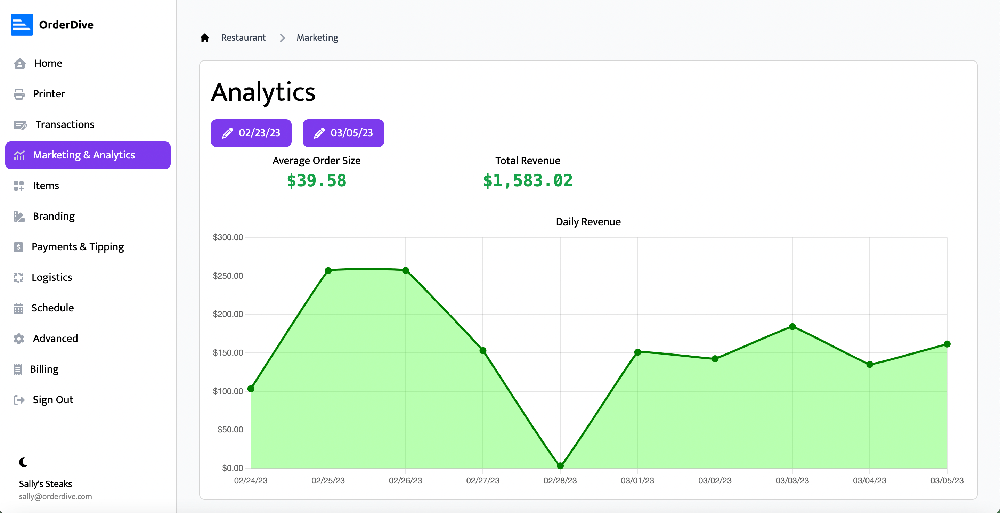This screenshot has width=1000, height=513.
Task: Navigate to the Branding section
Action: click(x=88, y=216)
